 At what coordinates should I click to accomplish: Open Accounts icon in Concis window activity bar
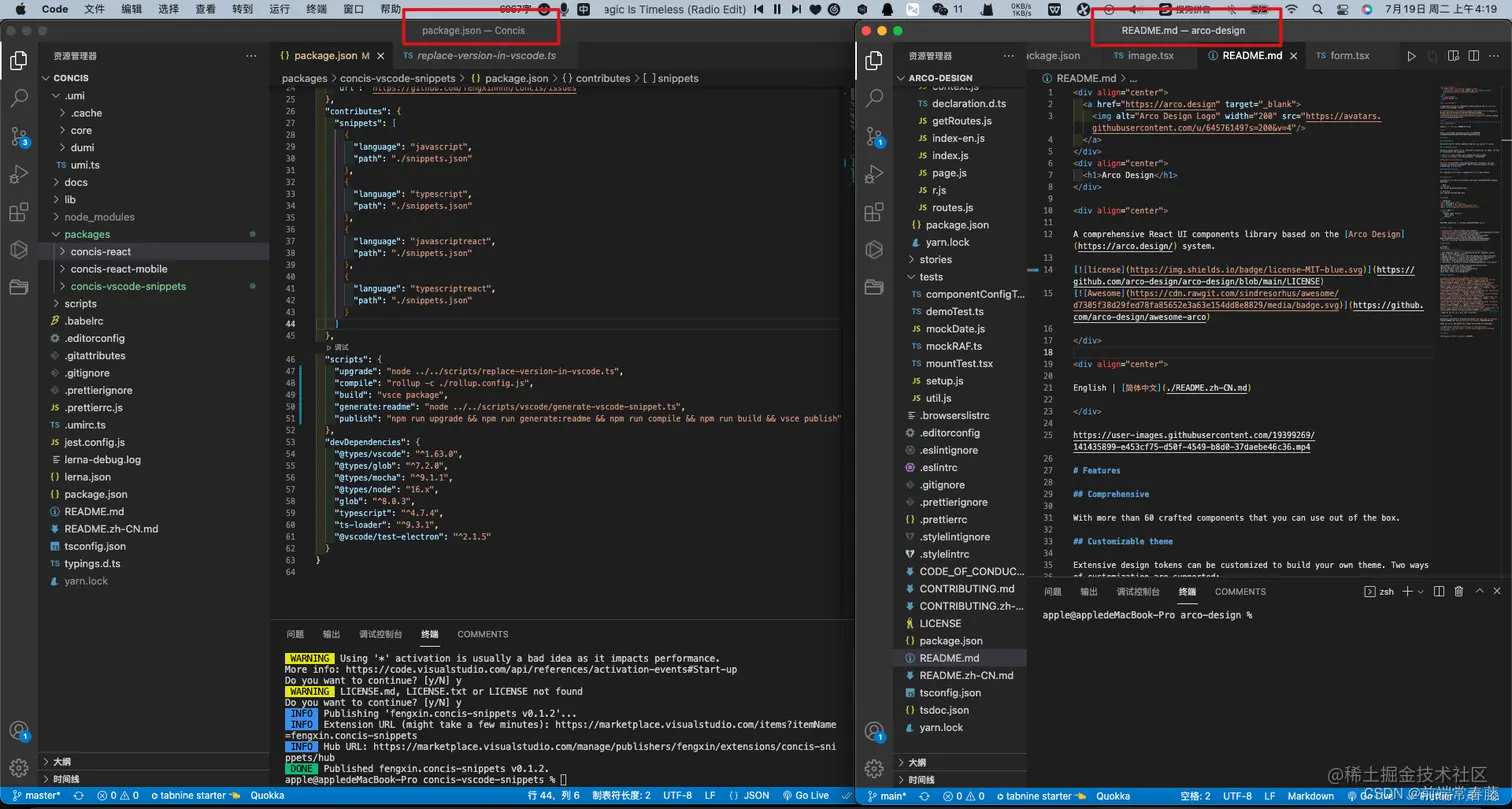tap(18, 730)
